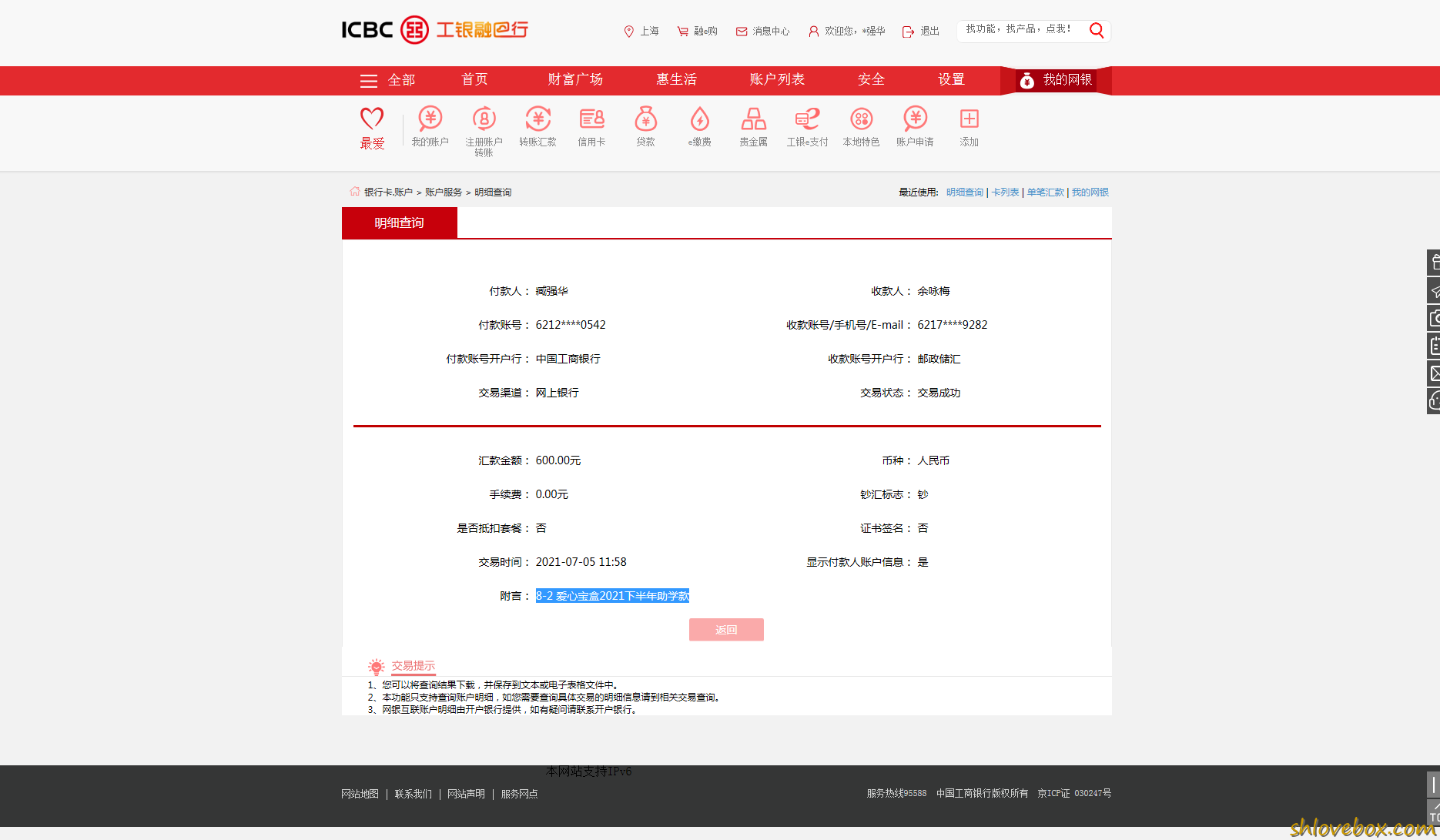The image size is (1440, 840).
Task: Click the ICBC logo
Action: tap(435, 30)
